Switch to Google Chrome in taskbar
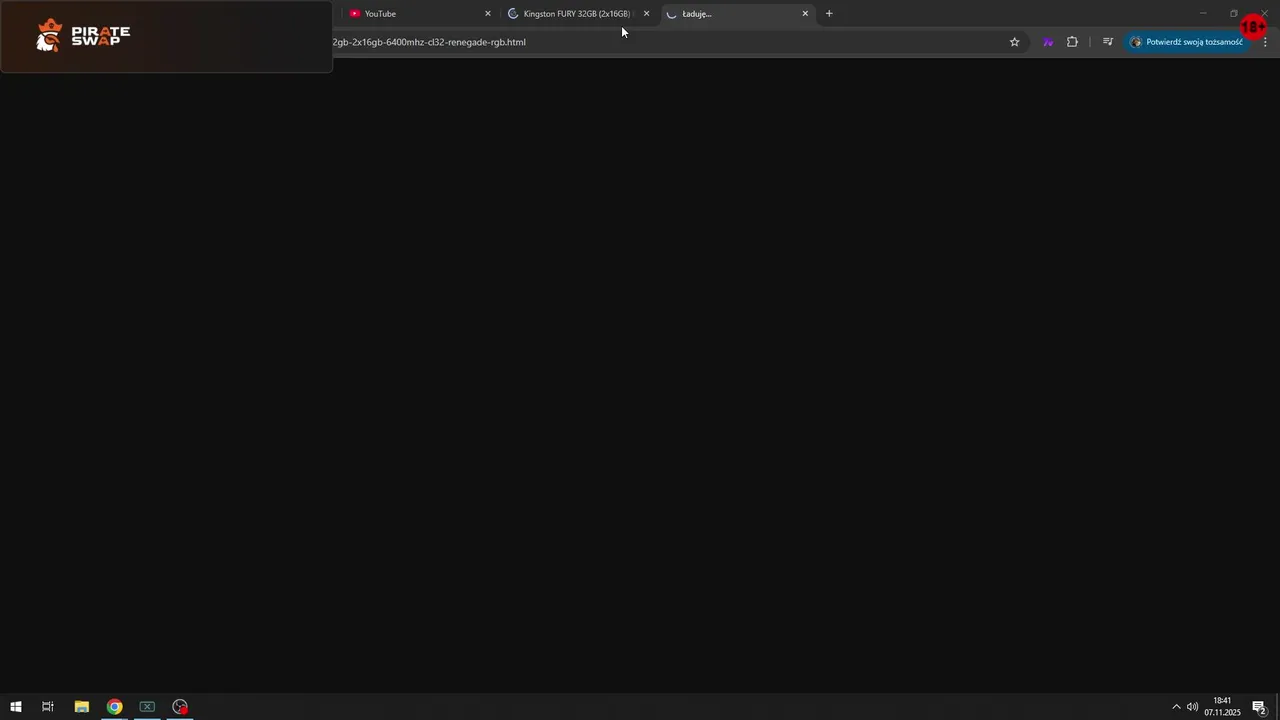The width and height of the screenshot is (1280, 720). click(x=115, y=707)
